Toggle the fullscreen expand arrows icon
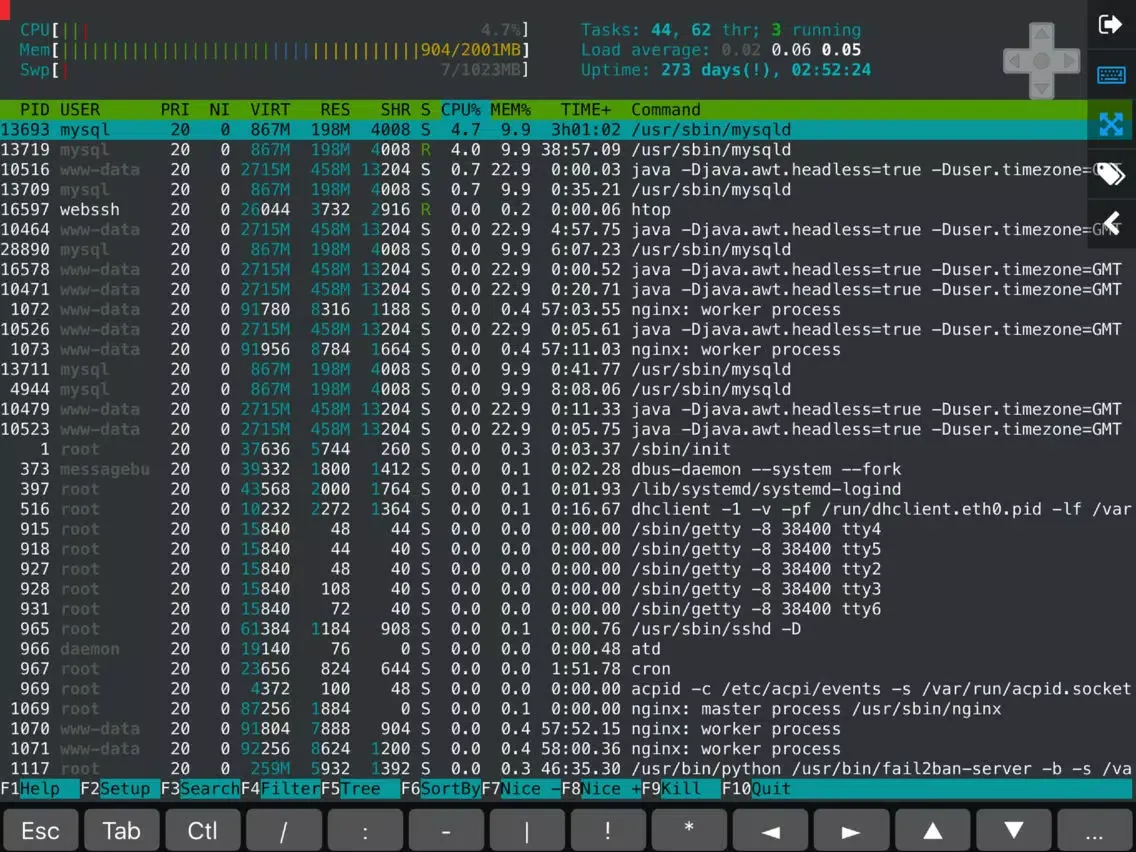 click(x=1110, y=124)
